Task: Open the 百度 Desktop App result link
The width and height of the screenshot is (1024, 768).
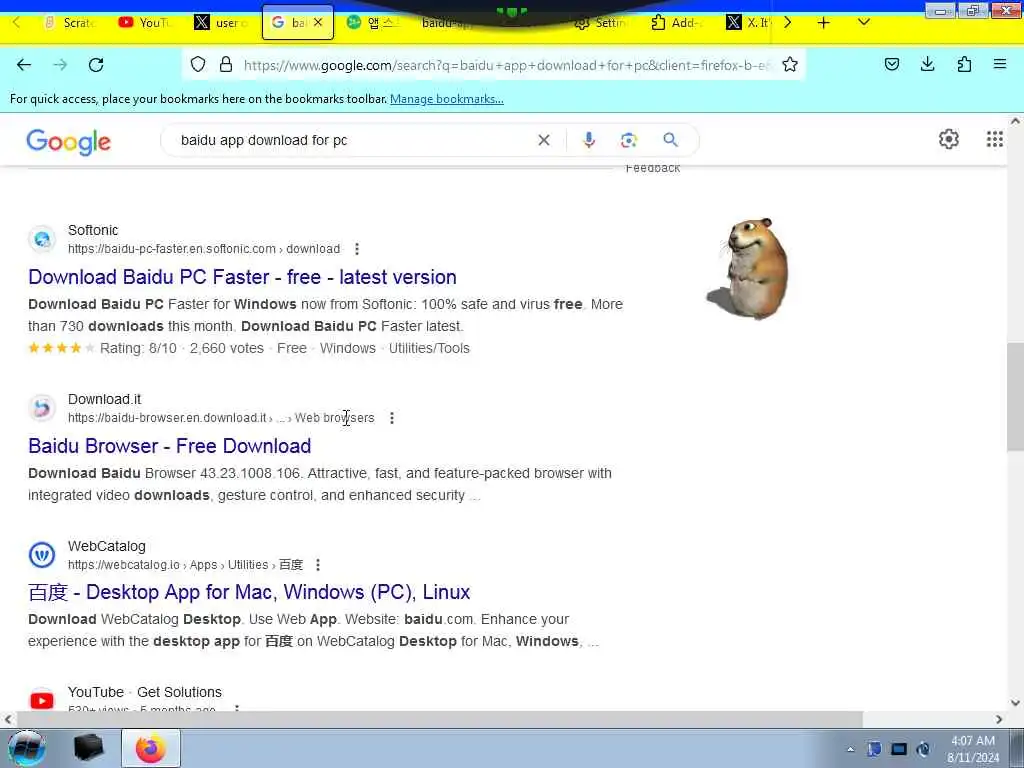Action: 249,592
